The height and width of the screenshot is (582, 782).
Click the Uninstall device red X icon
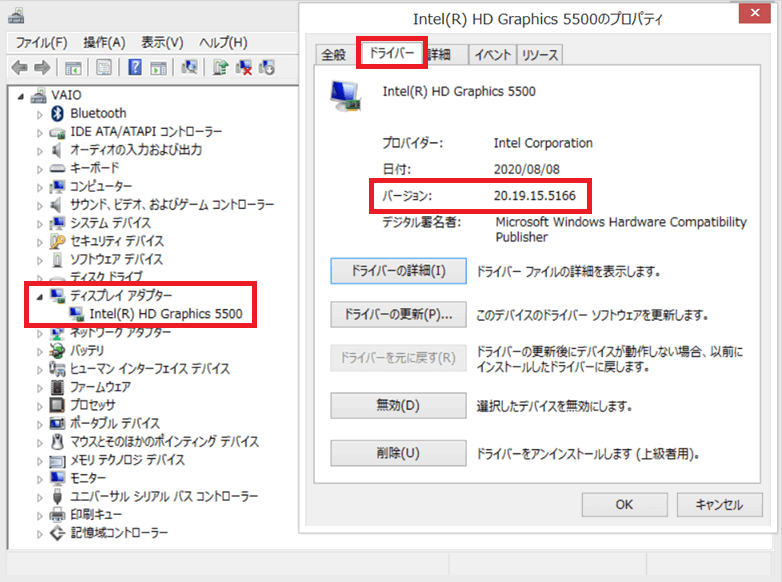click(x=244, y=67)
